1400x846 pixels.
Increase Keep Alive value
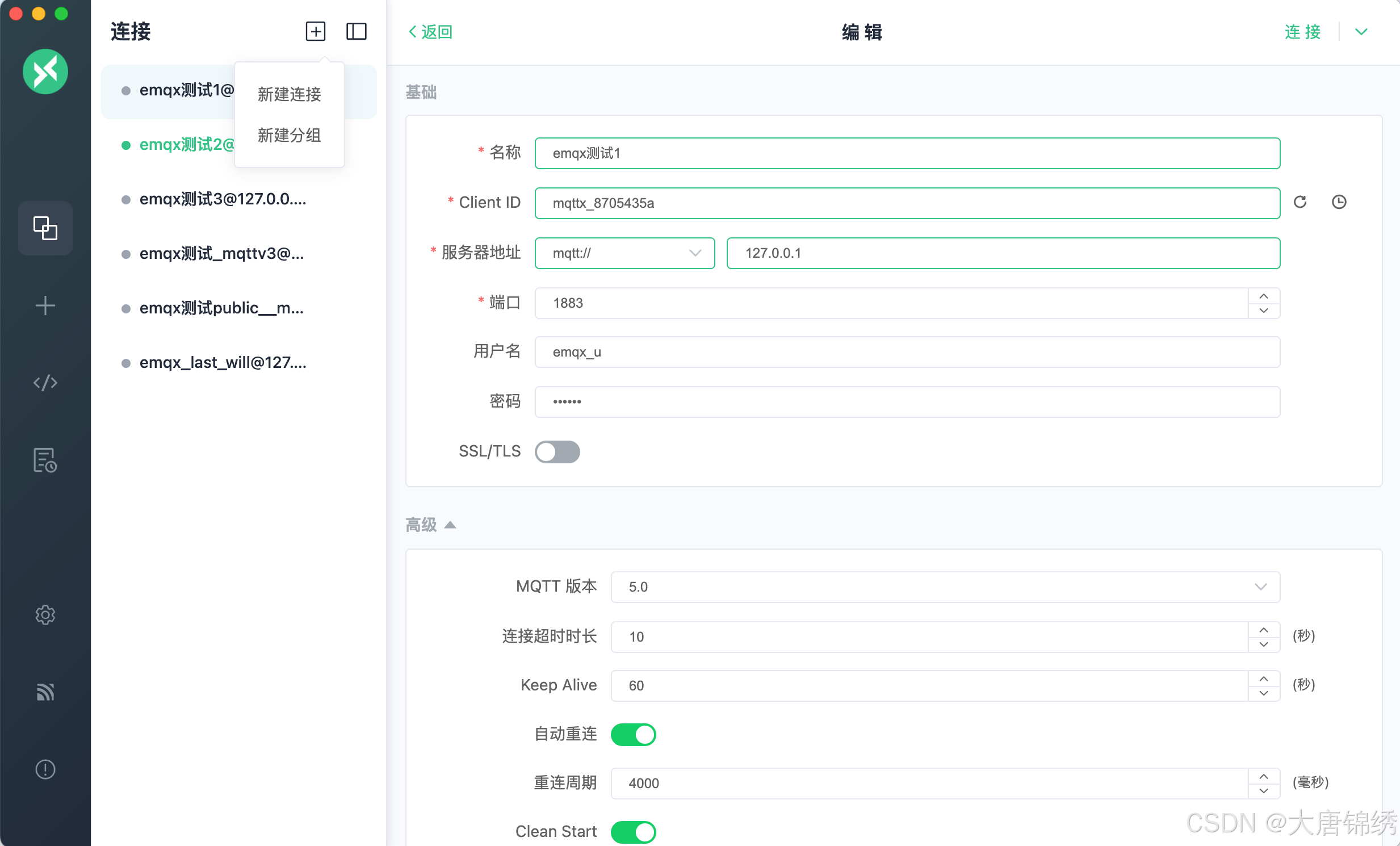(x=1264, y=679)
